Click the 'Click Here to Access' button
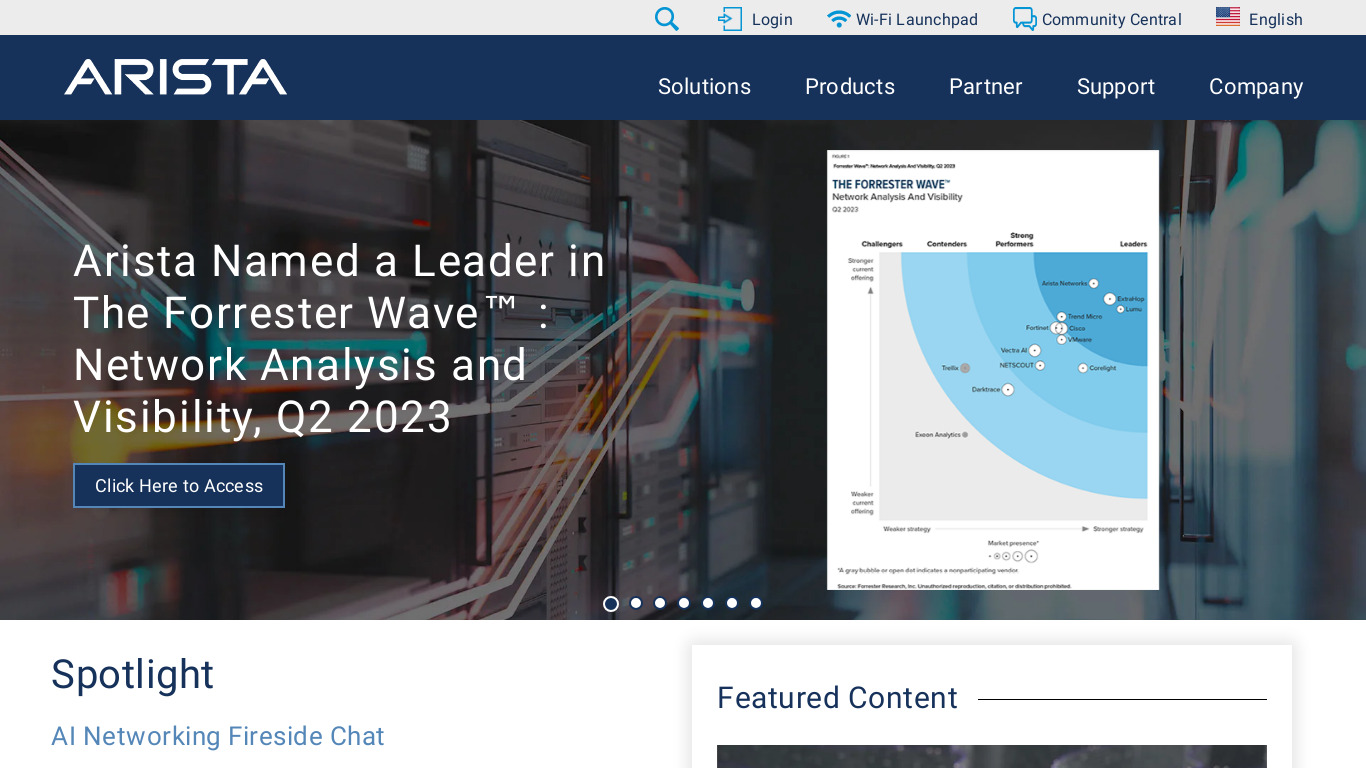 click(x=179, y=486)
